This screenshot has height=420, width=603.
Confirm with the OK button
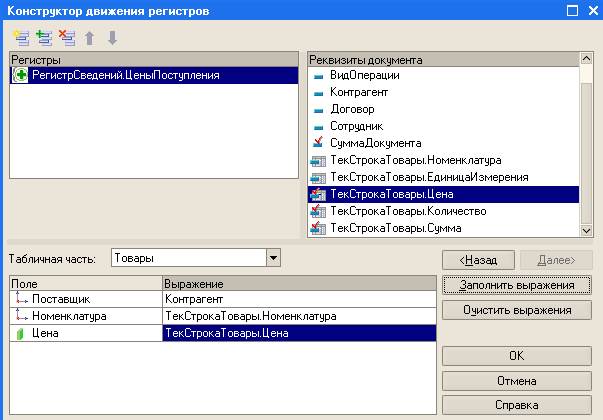point(516,355)
